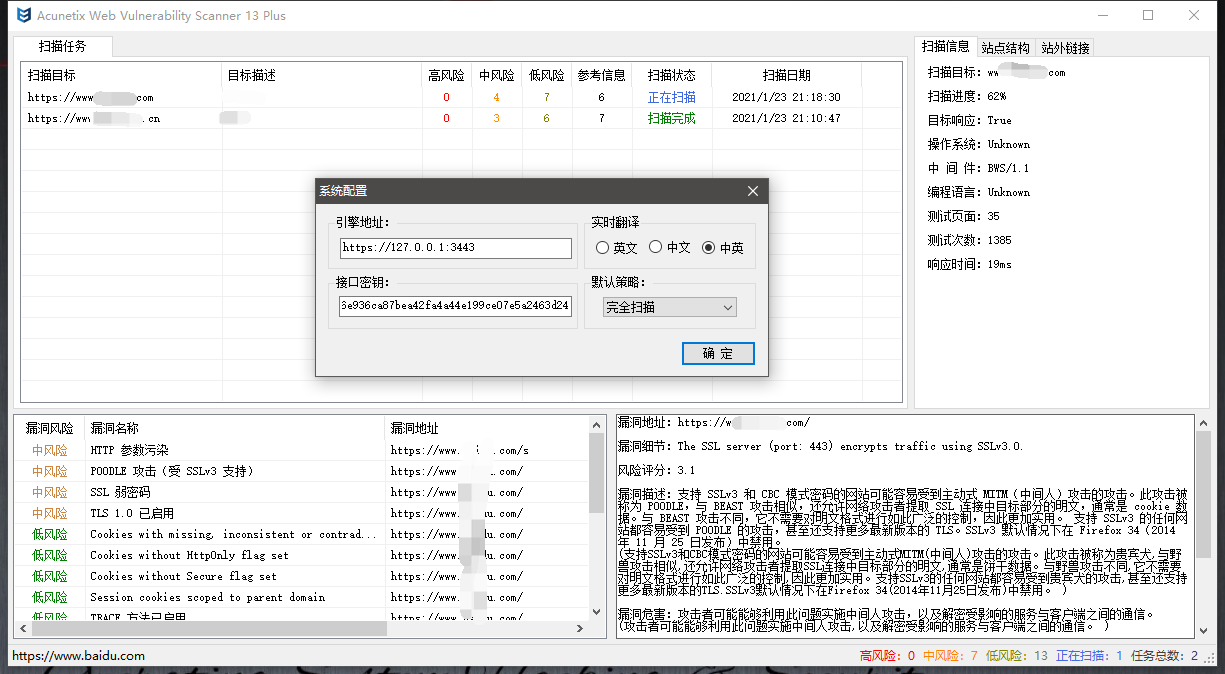Screen dimensions: 1225x674
Task: Open the 默认策略 完全扫描 dropdown
Action: (670, 308)
